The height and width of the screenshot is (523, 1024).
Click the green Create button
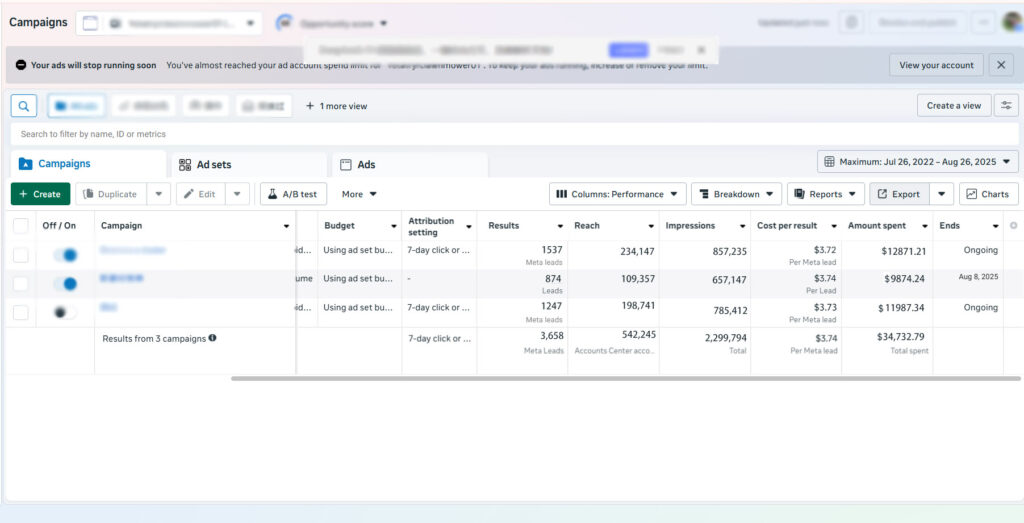click(40, 194)
